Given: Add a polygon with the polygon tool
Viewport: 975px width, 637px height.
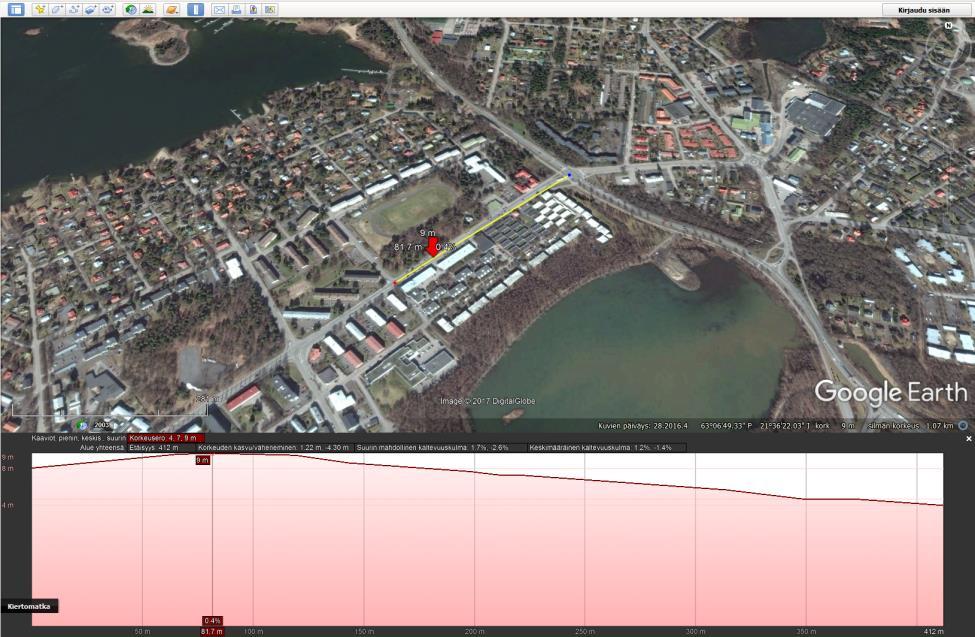Looking at the screenshot, I should pyautogui.click(x=57, y=9).
